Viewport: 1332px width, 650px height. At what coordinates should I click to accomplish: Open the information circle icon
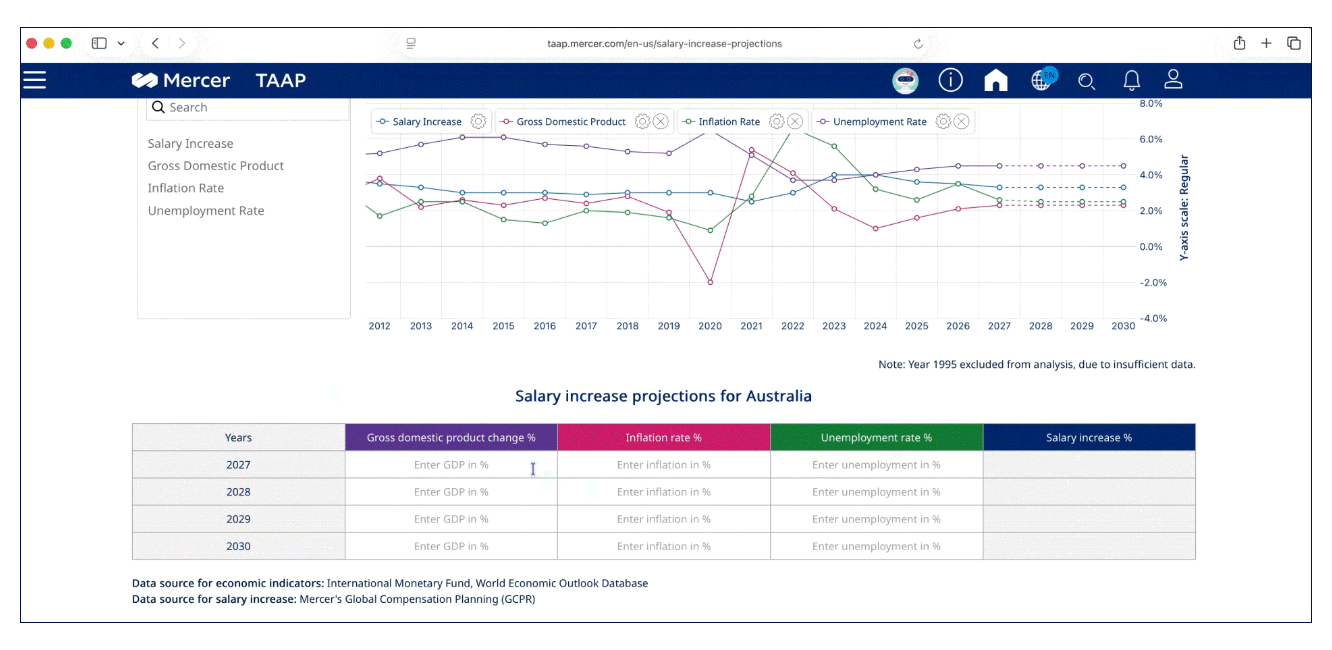(x=950, y=80)
